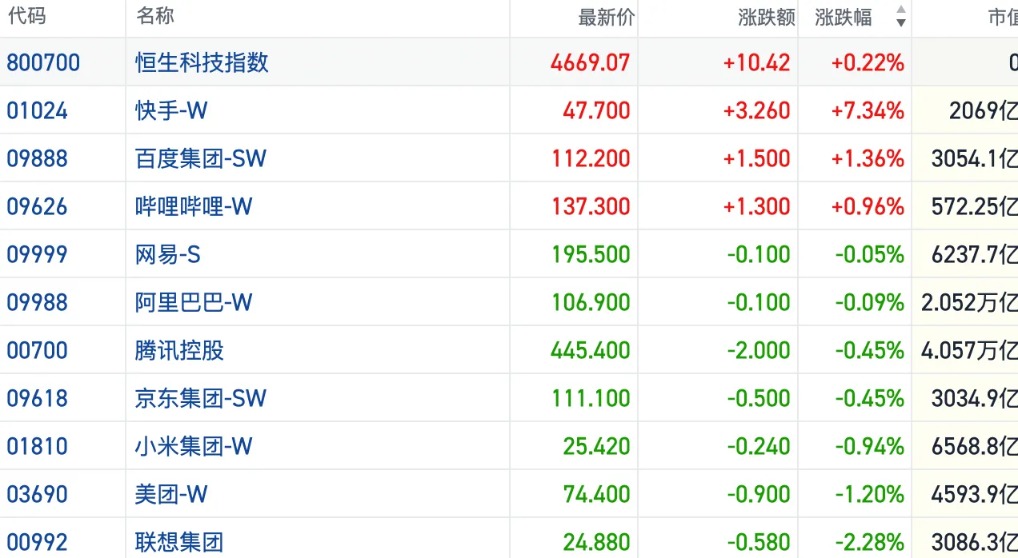Open stock code 00992
This screenshot has width=1018, height=558.
click(37, 542)
